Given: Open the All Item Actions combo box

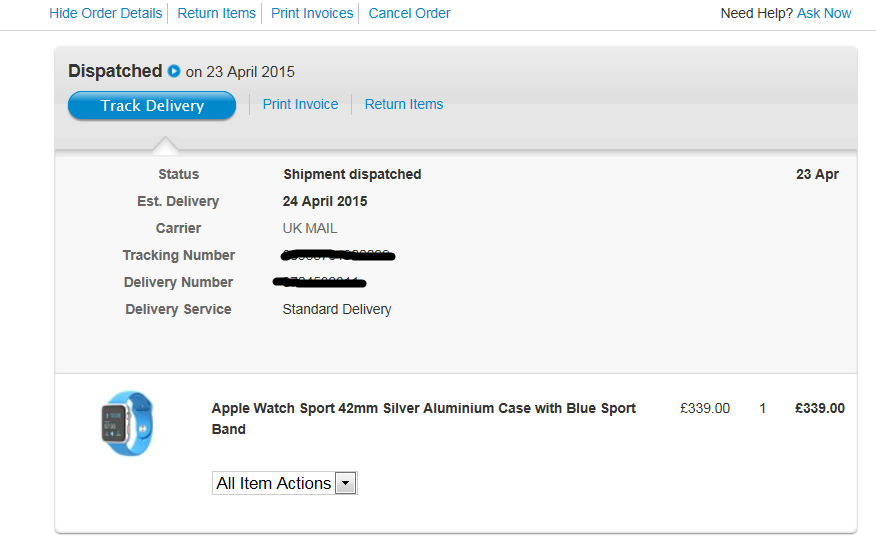Looking at the screenshot, I should (284, 483).
